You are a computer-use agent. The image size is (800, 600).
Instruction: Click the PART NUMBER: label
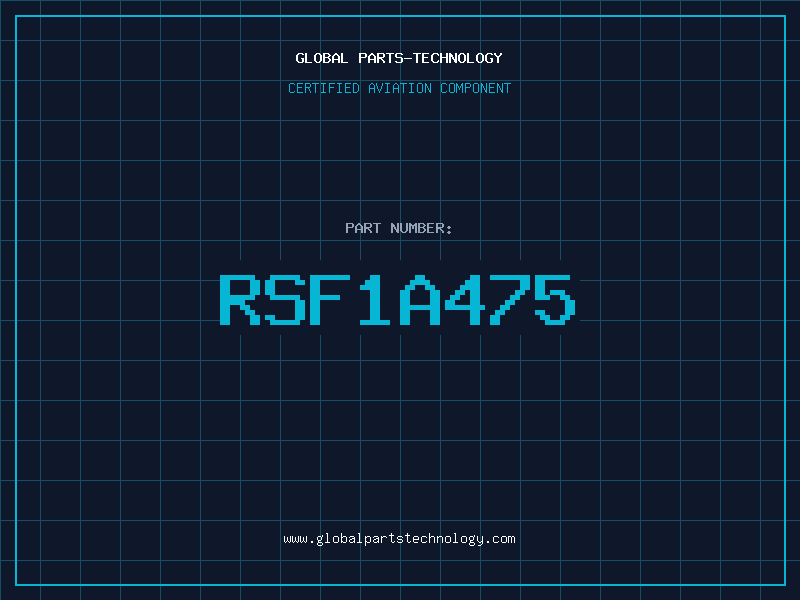pos(398,228)
